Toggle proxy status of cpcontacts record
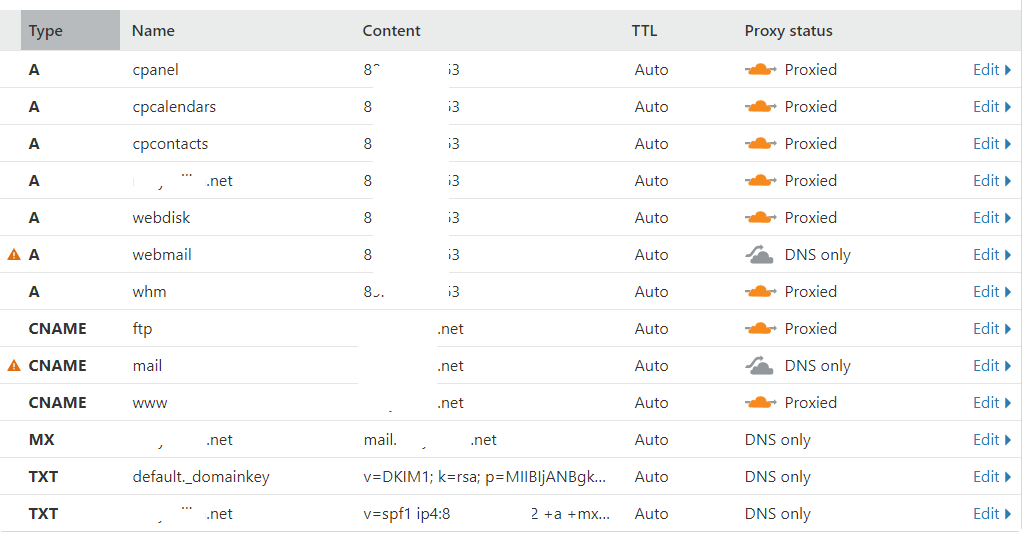This screenshot has width=1022, height=534. tap(760, 143)
